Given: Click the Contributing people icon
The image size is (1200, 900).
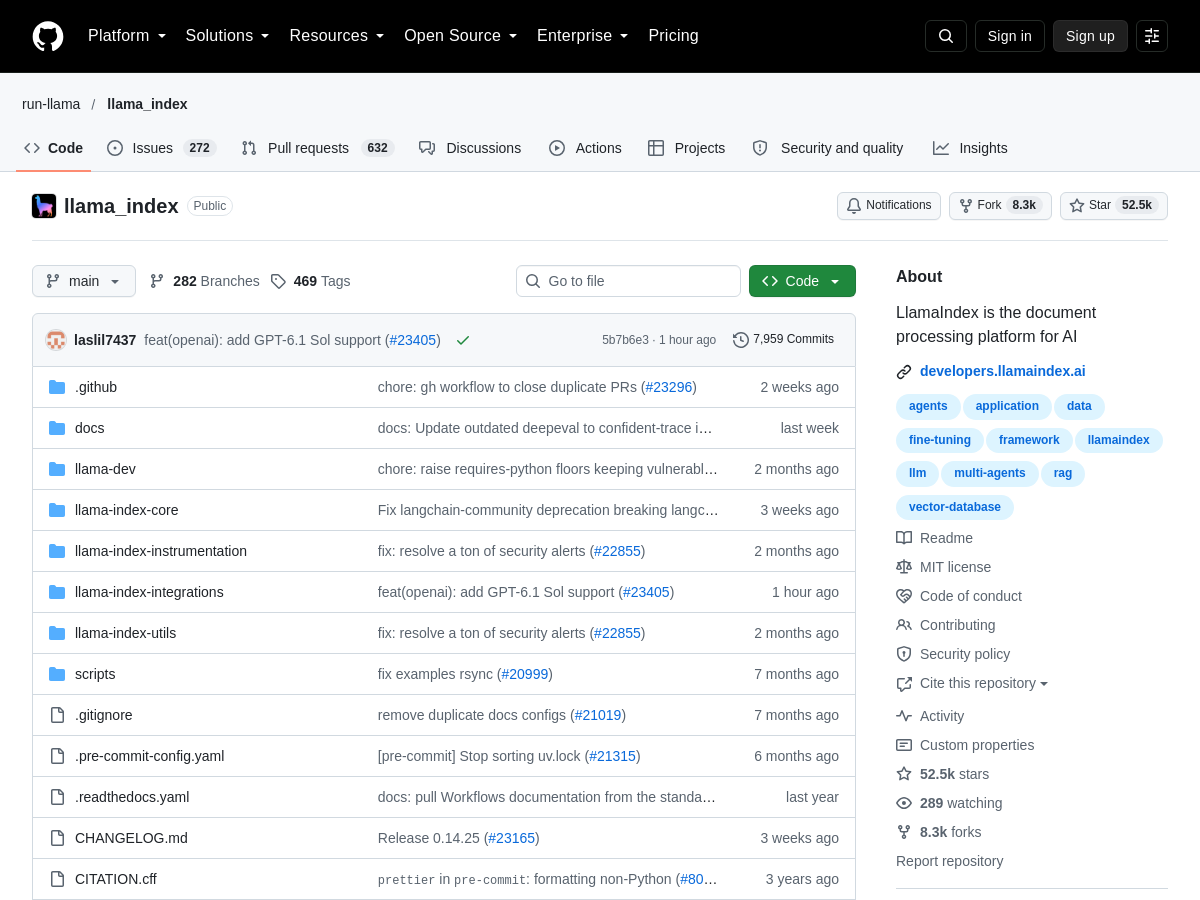Looking at the screenshot, I should point(904,625).
